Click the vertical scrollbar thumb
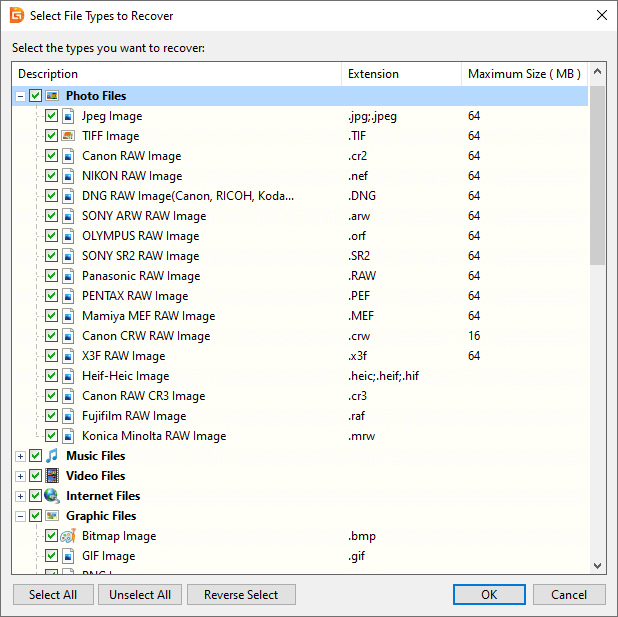This screenshot has height=617, width=618. pos(597,175)
